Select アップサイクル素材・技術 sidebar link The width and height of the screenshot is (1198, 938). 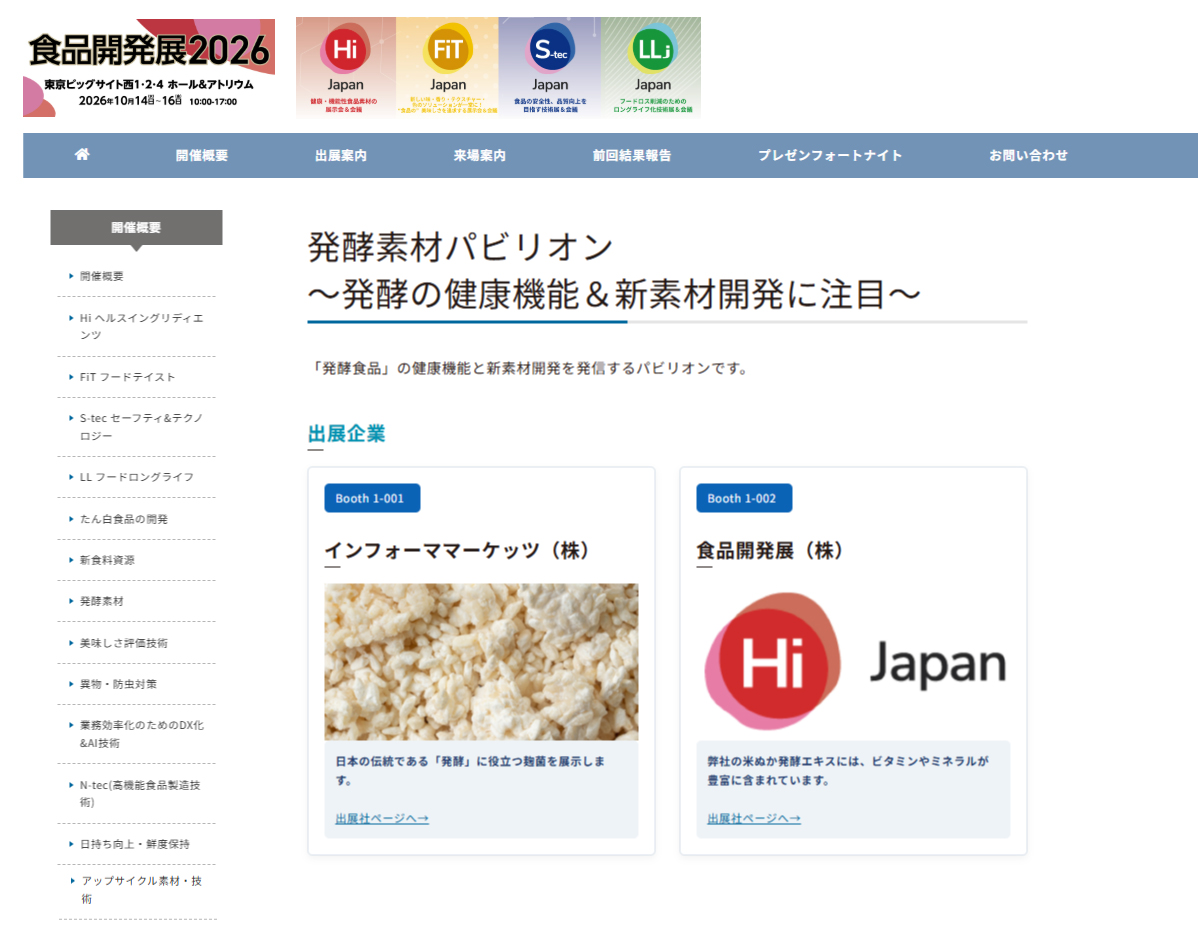click(141, 889)
